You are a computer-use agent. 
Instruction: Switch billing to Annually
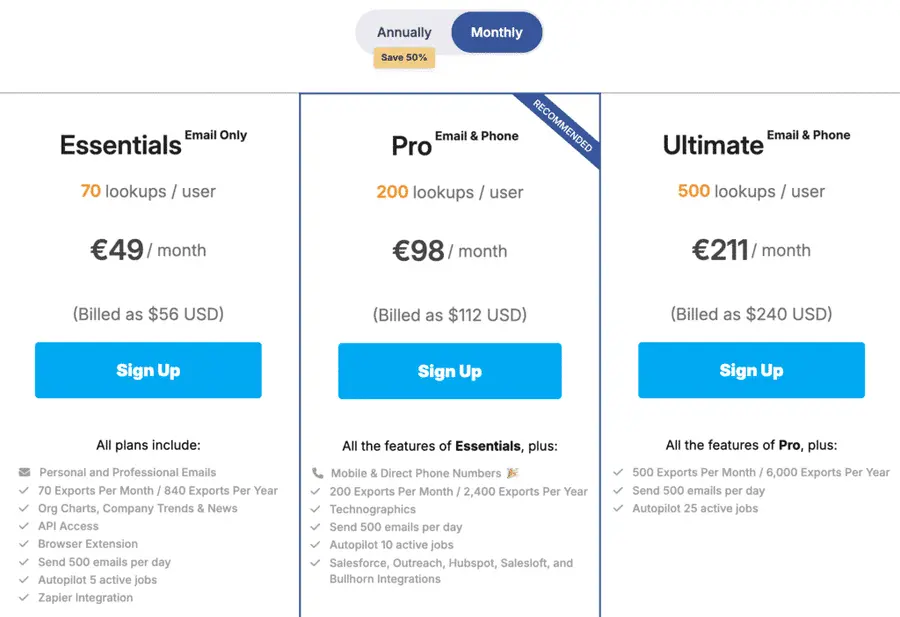pos(403,31)
